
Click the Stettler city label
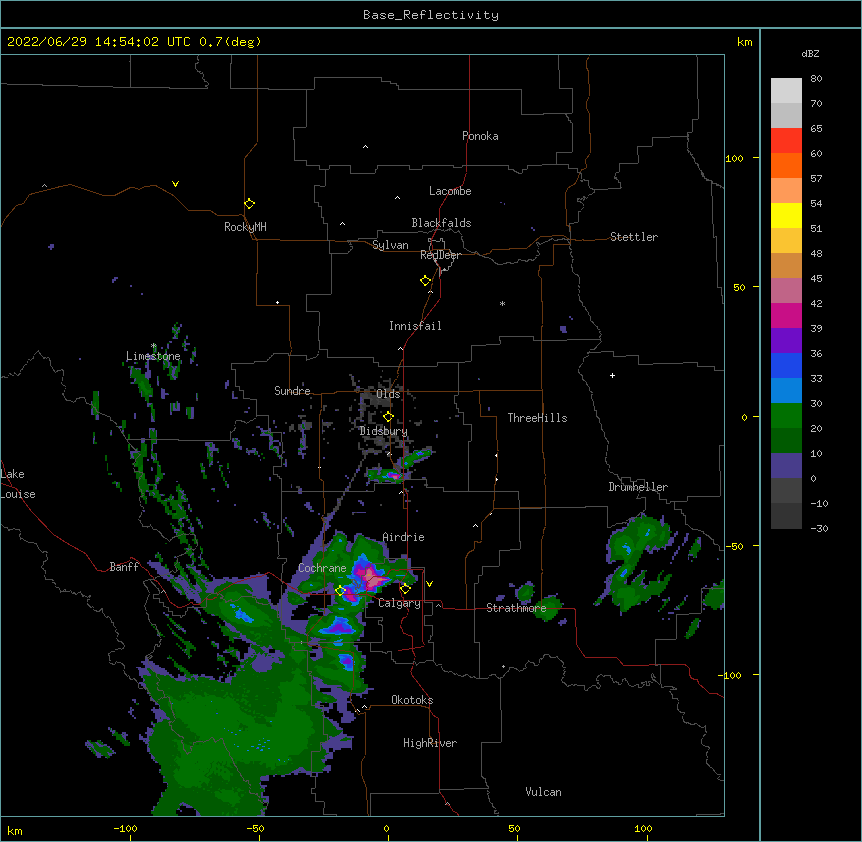point(634,237)
